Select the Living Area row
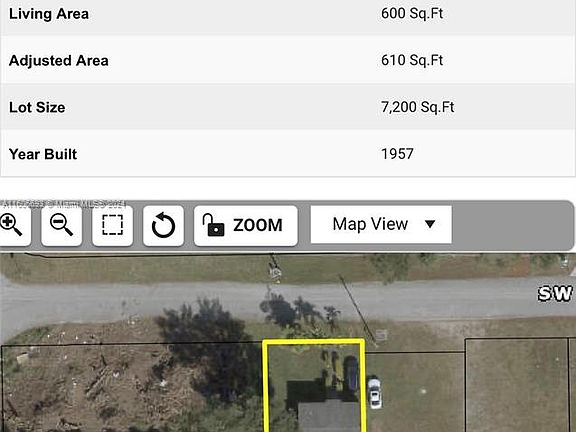This screenshot has width=576, height=432. [x=288, y=15]
